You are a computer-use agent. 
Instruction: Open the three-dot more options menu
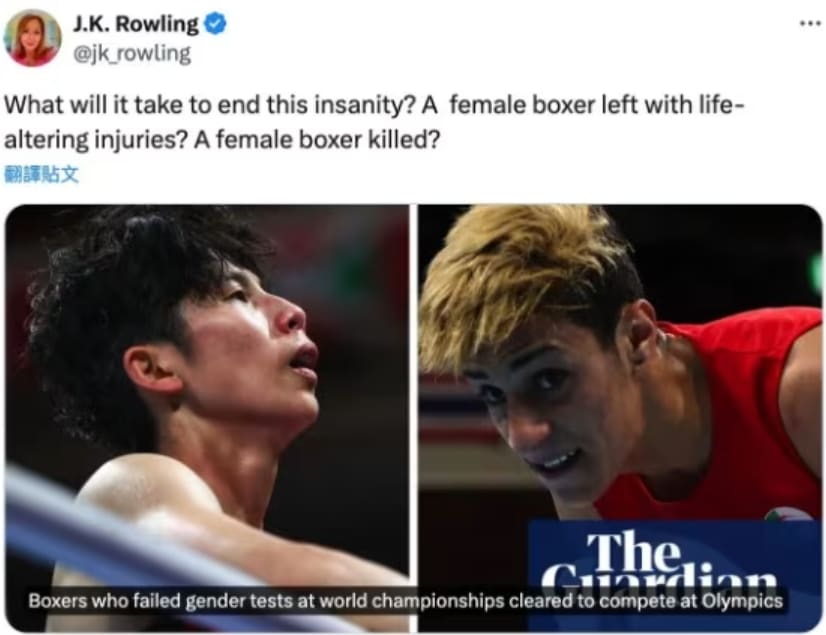coord(810,23)
